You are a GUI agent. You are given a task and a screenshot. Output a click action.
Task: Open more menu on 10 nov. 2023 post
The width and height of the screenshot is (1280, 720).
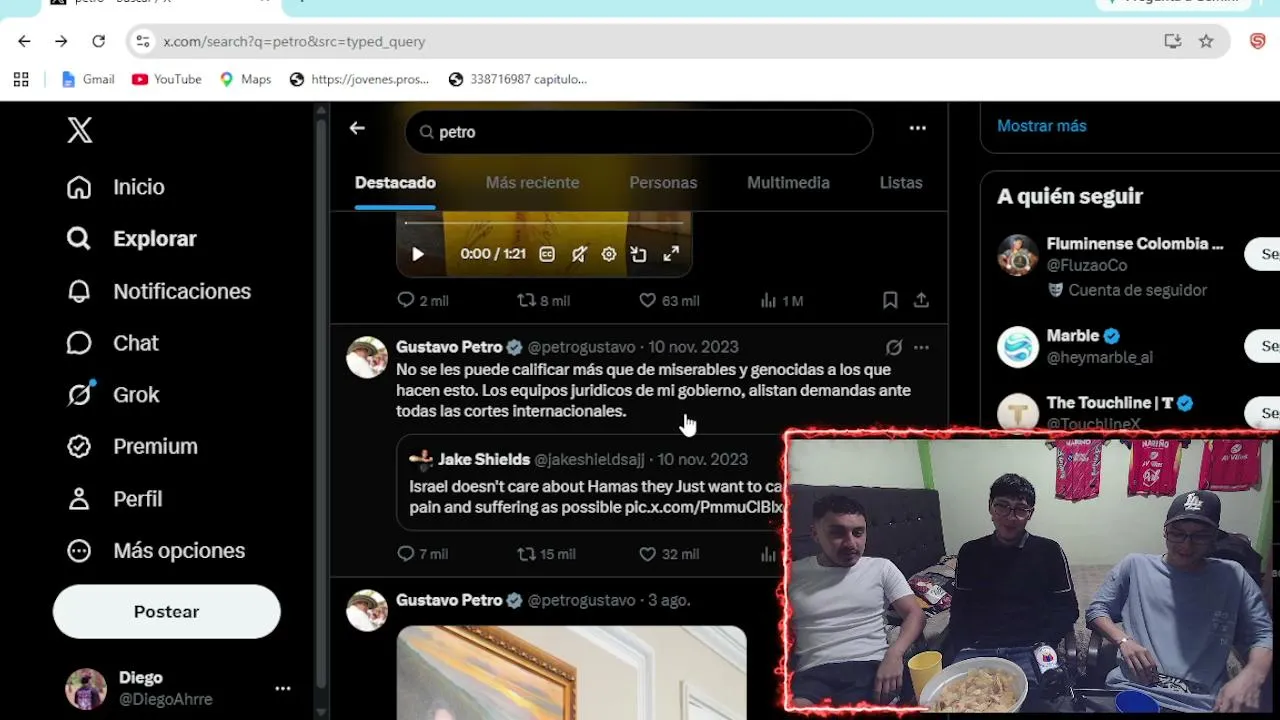[x=921, y=347]
